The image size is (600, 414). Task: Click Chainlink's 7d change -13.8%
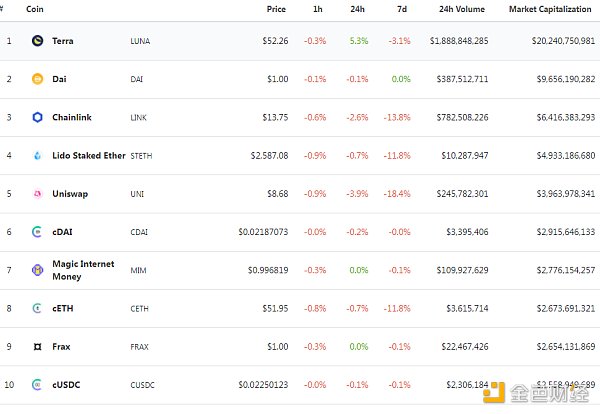pos(397,117)
